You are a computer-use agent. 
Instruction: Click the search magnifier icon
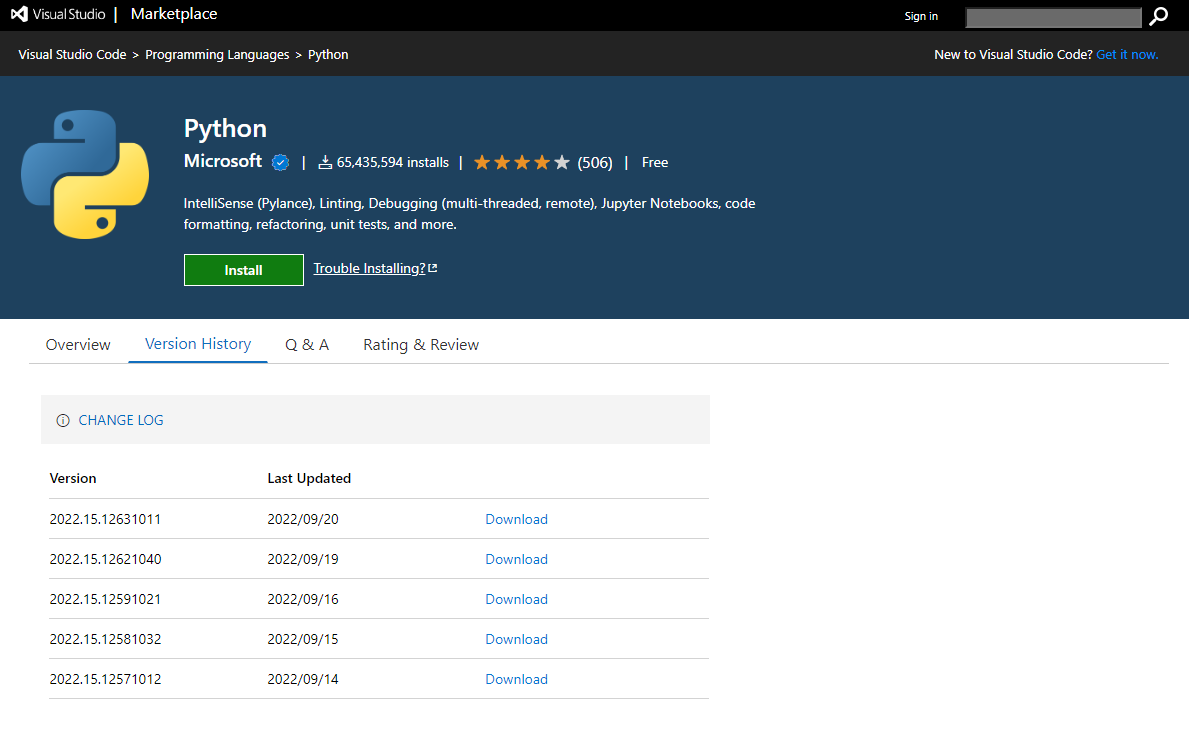pos(1158,16)
